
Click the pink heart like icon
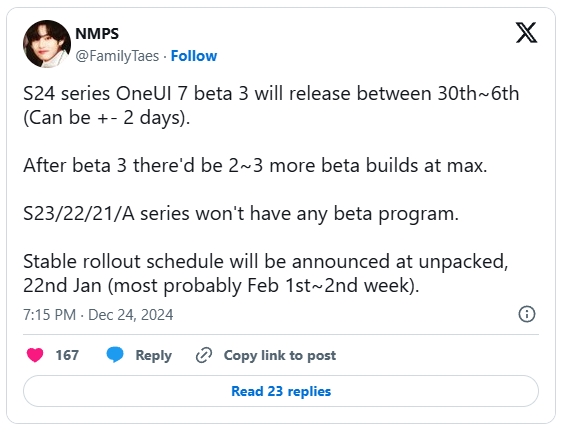(x=35, y=355)
